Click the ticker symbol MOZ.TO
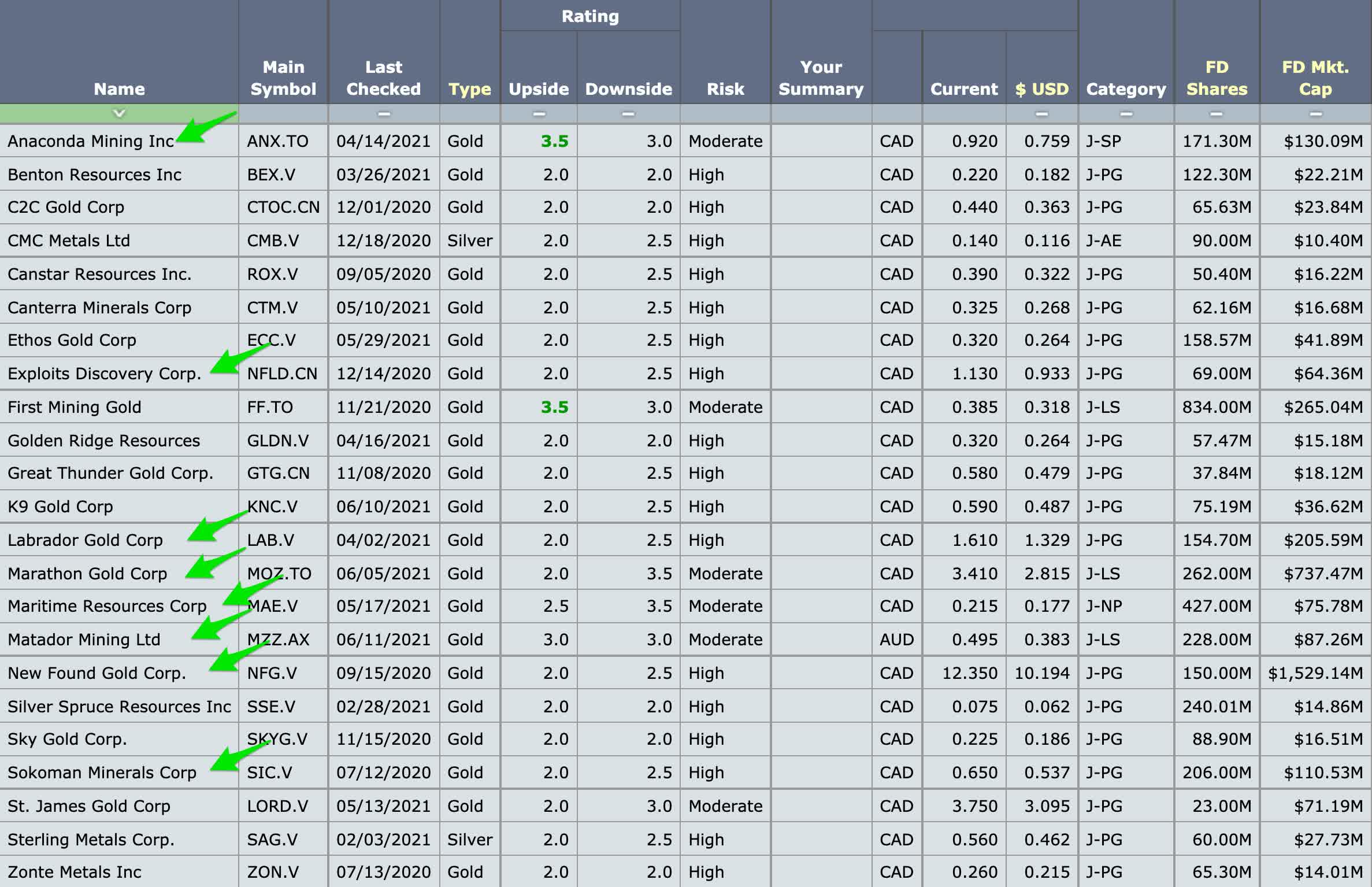Viewport: 1372px width, 887px height. pyautogui.click(x=279, y=574)
